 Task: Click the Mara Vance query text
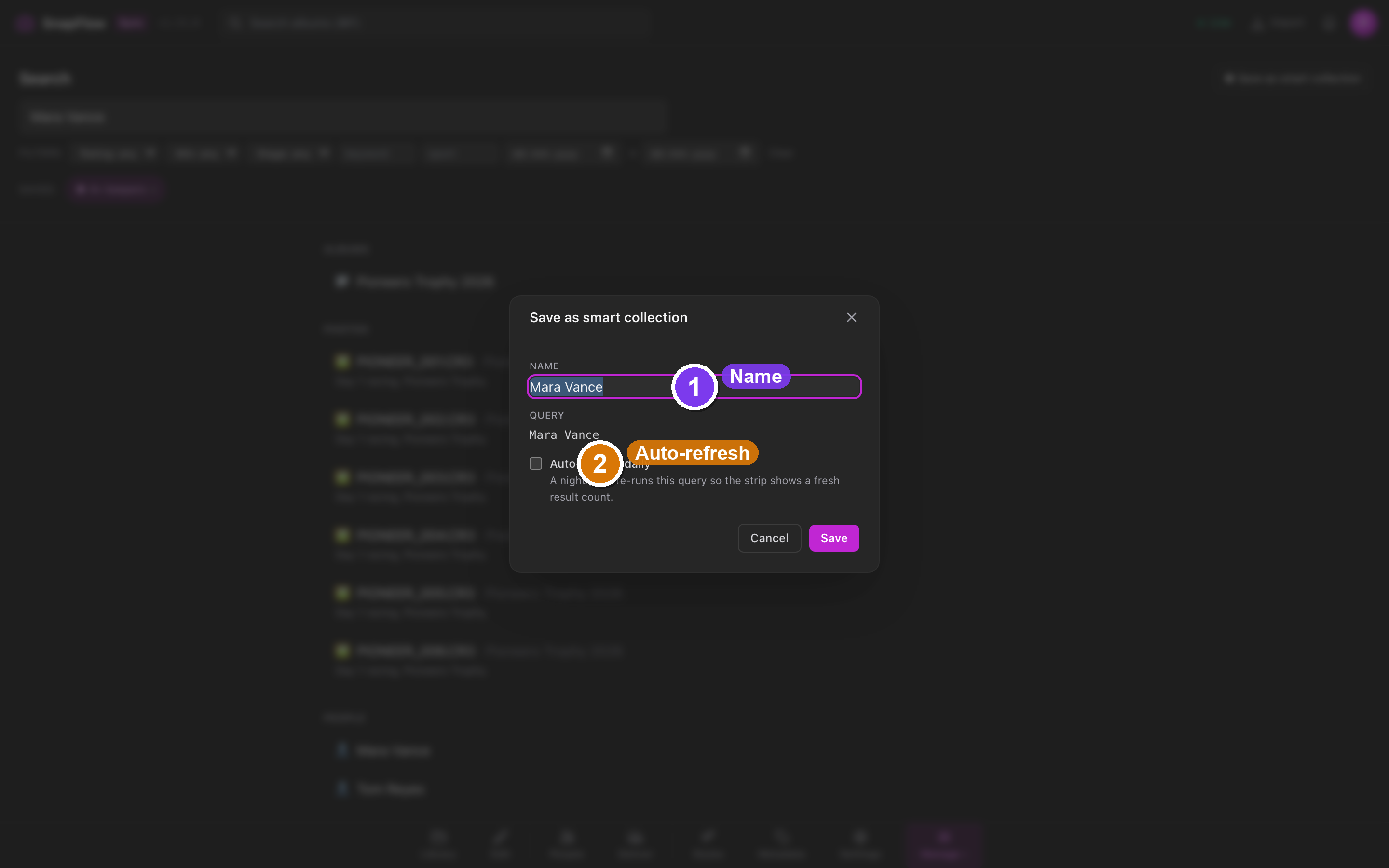(x=564, y=434)
